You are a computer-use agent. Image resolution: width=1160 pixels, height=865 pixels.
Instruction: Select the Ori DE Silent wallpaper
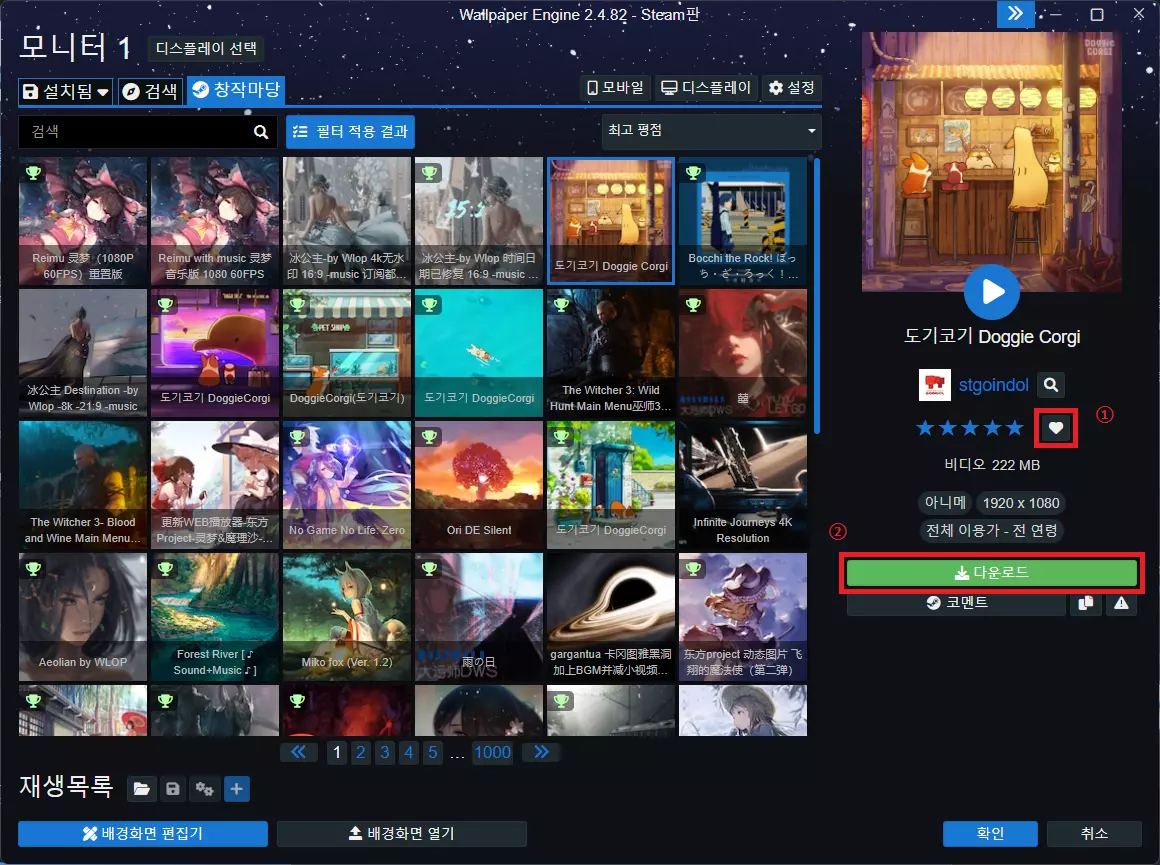click(x=479, y=485)
